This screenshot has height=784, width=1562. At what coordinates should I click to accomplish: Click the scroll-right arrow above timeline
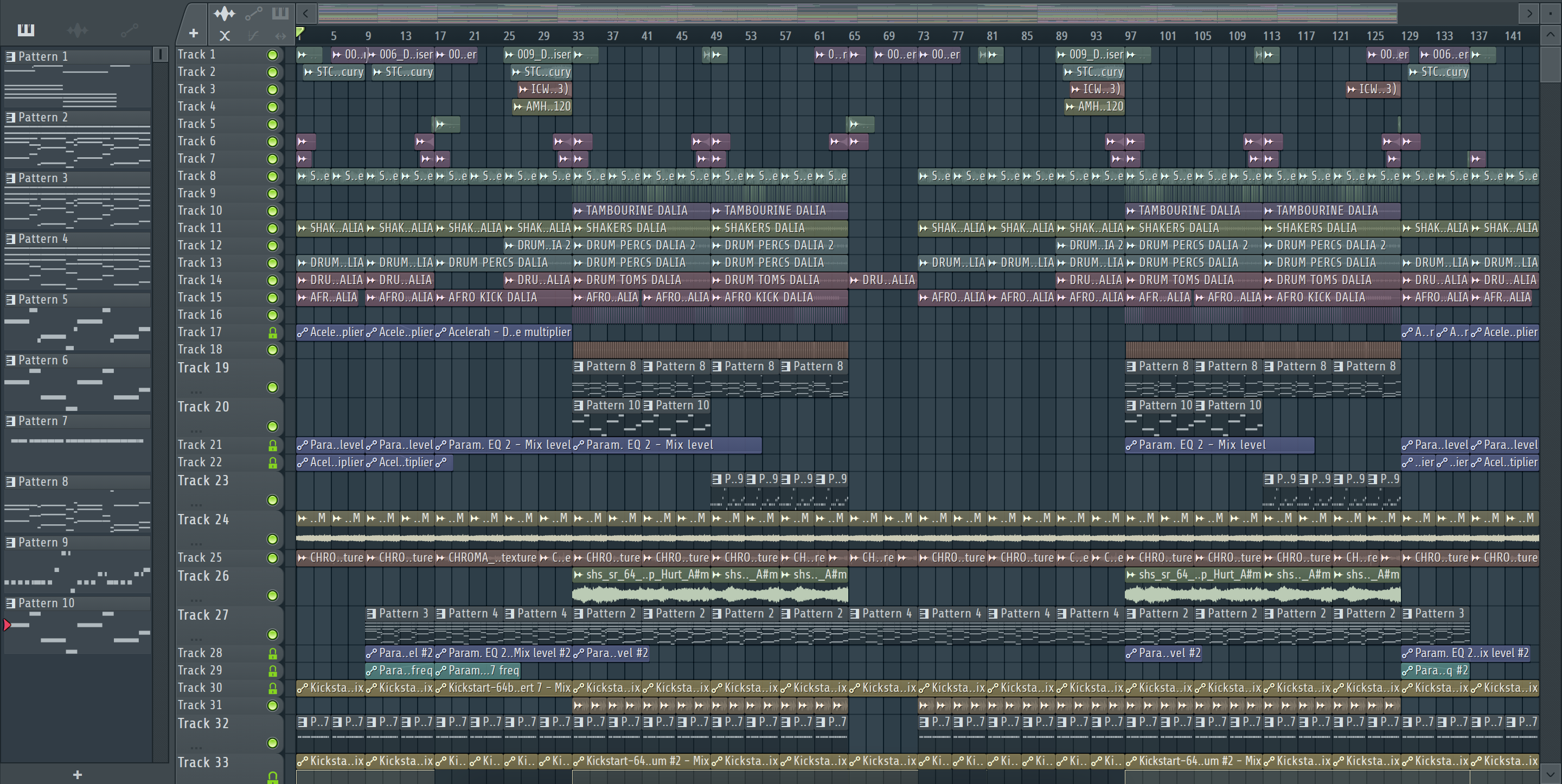(x=1529, y=12)
